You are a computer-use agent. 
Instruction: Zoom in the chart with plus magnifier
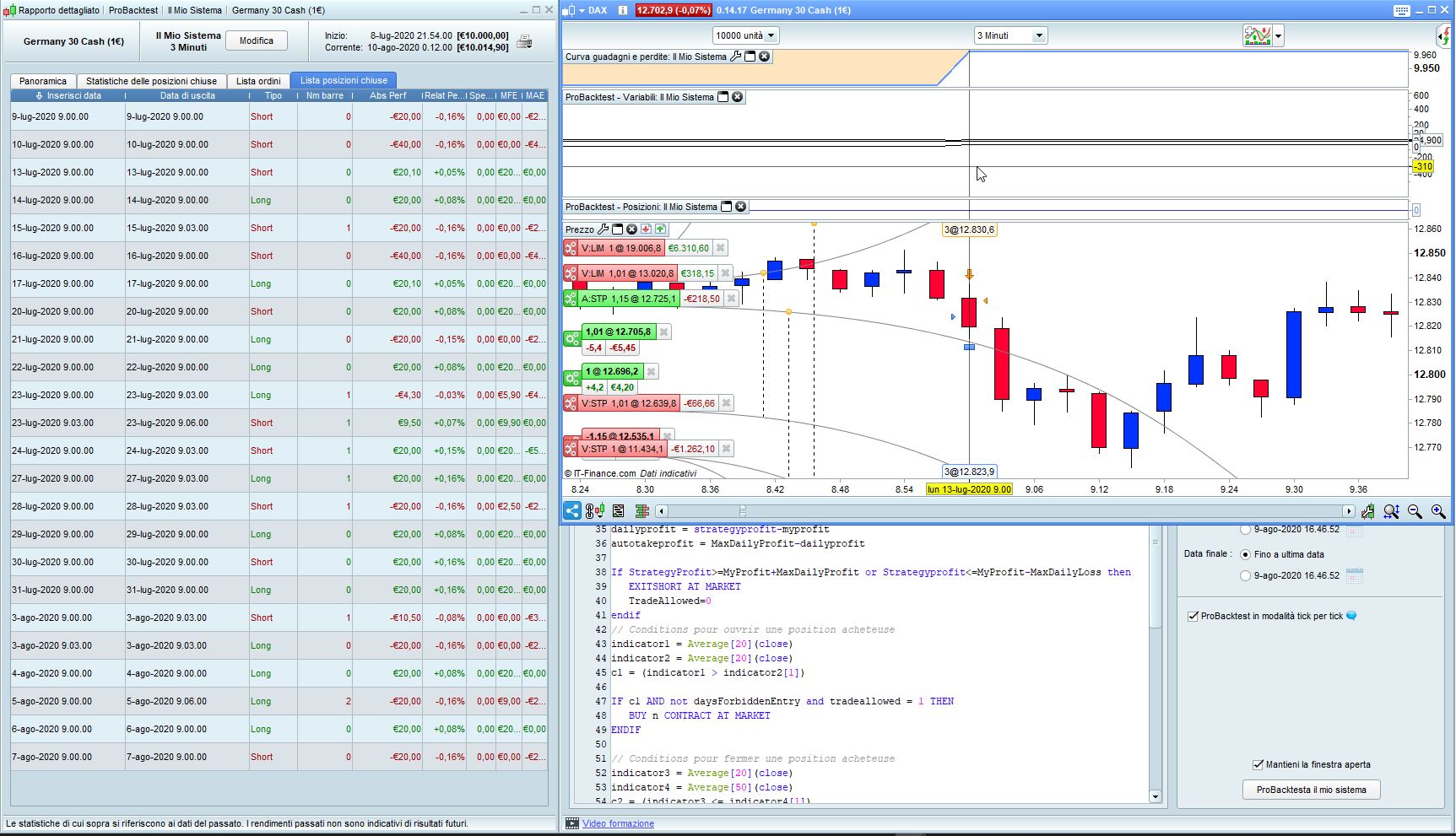click(1438, 511)
